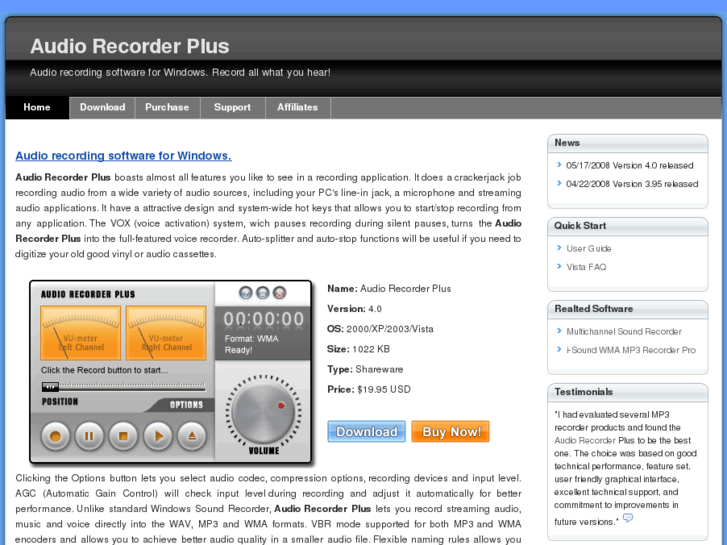Click the arrow bullet beside Multichannel Sound Recorder
The width and height of the screenshot is (727, 545).
coord(559,331)
